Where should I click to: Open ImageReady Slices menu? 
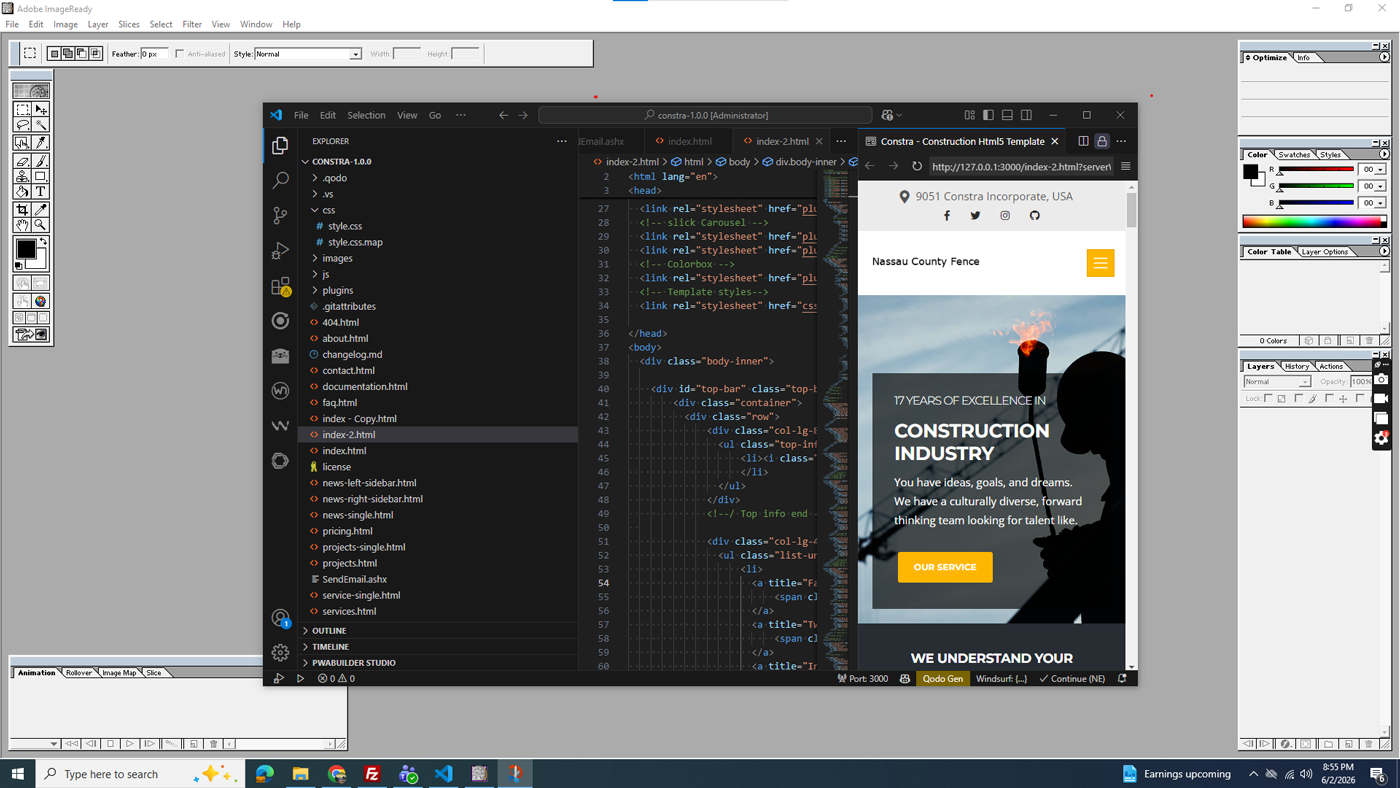(x=129, y=24)
